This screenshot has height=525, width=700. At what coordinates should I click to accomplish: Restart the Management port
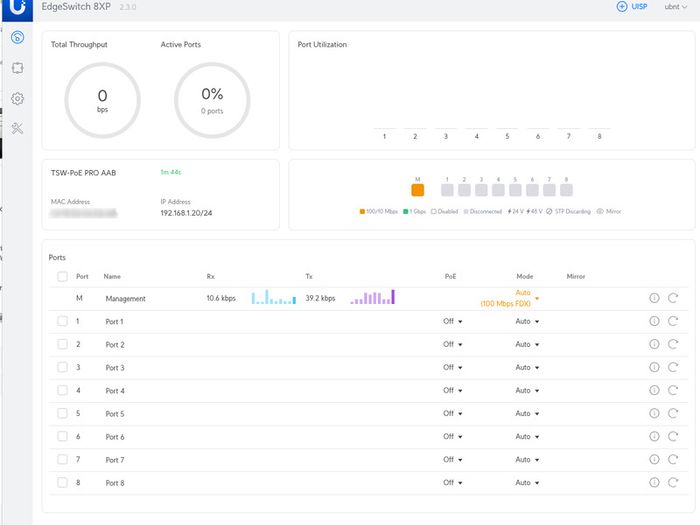point(673,298)
